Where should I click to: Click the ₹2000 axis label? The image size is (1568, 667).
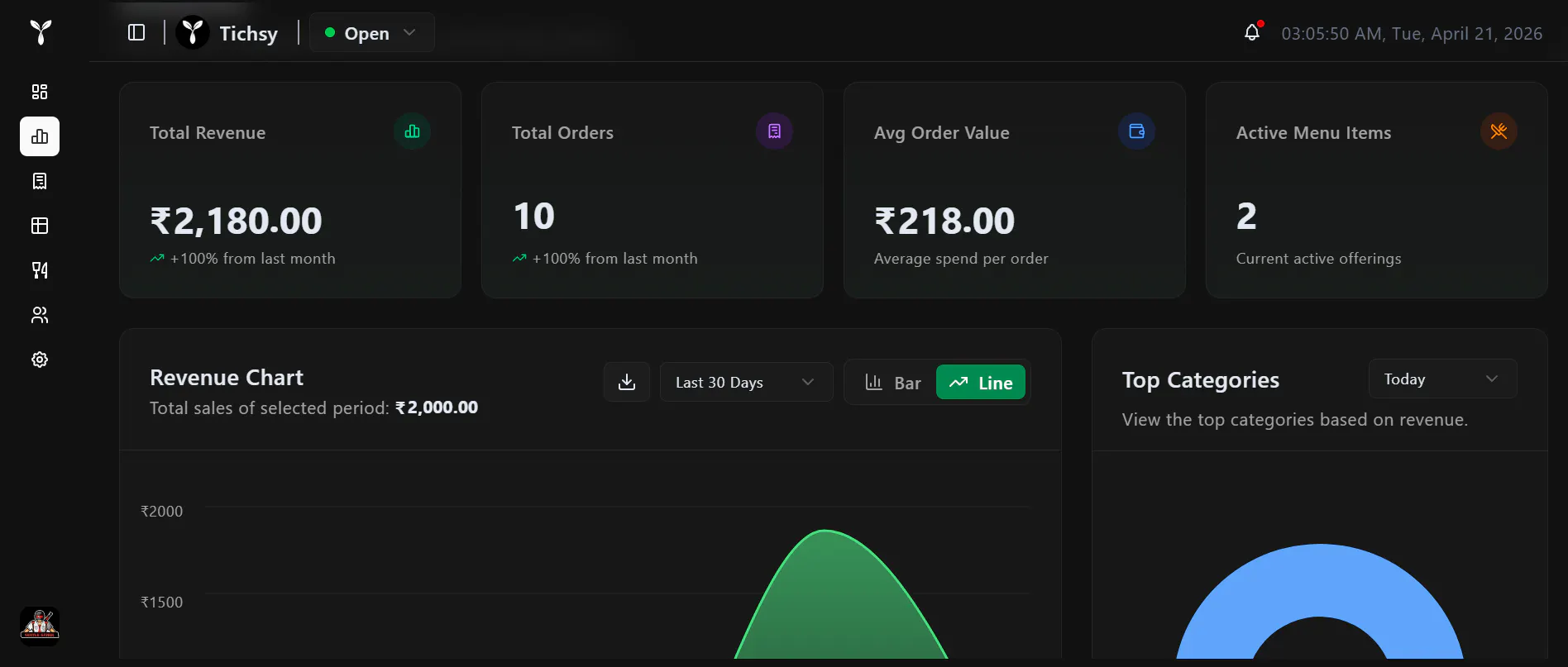coord(161,512)
